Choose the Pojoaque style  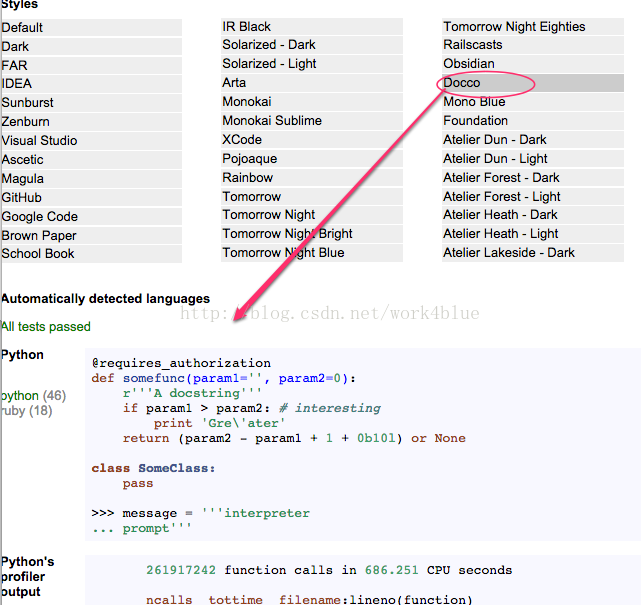[312, 159]
